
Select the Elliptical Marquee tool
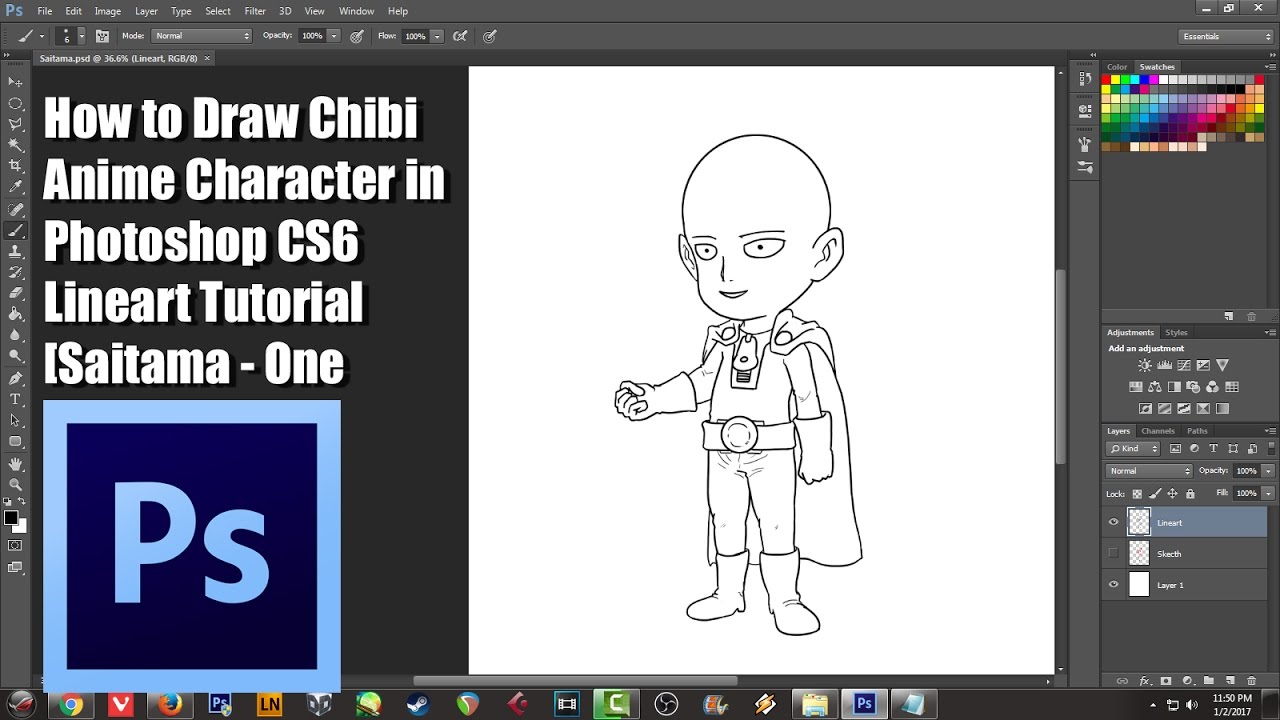15,103
